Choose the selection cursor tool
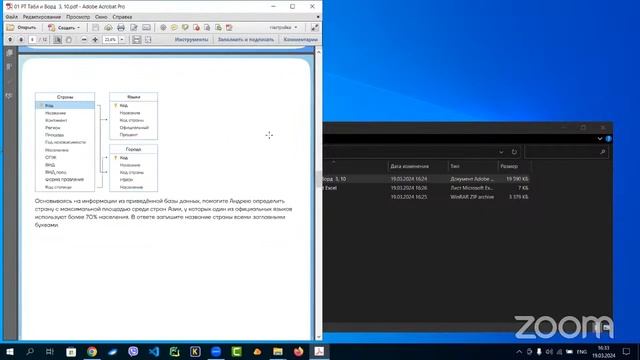Image resolution: width=640 pixels, height=360 pixels. (x=58, y=40)
